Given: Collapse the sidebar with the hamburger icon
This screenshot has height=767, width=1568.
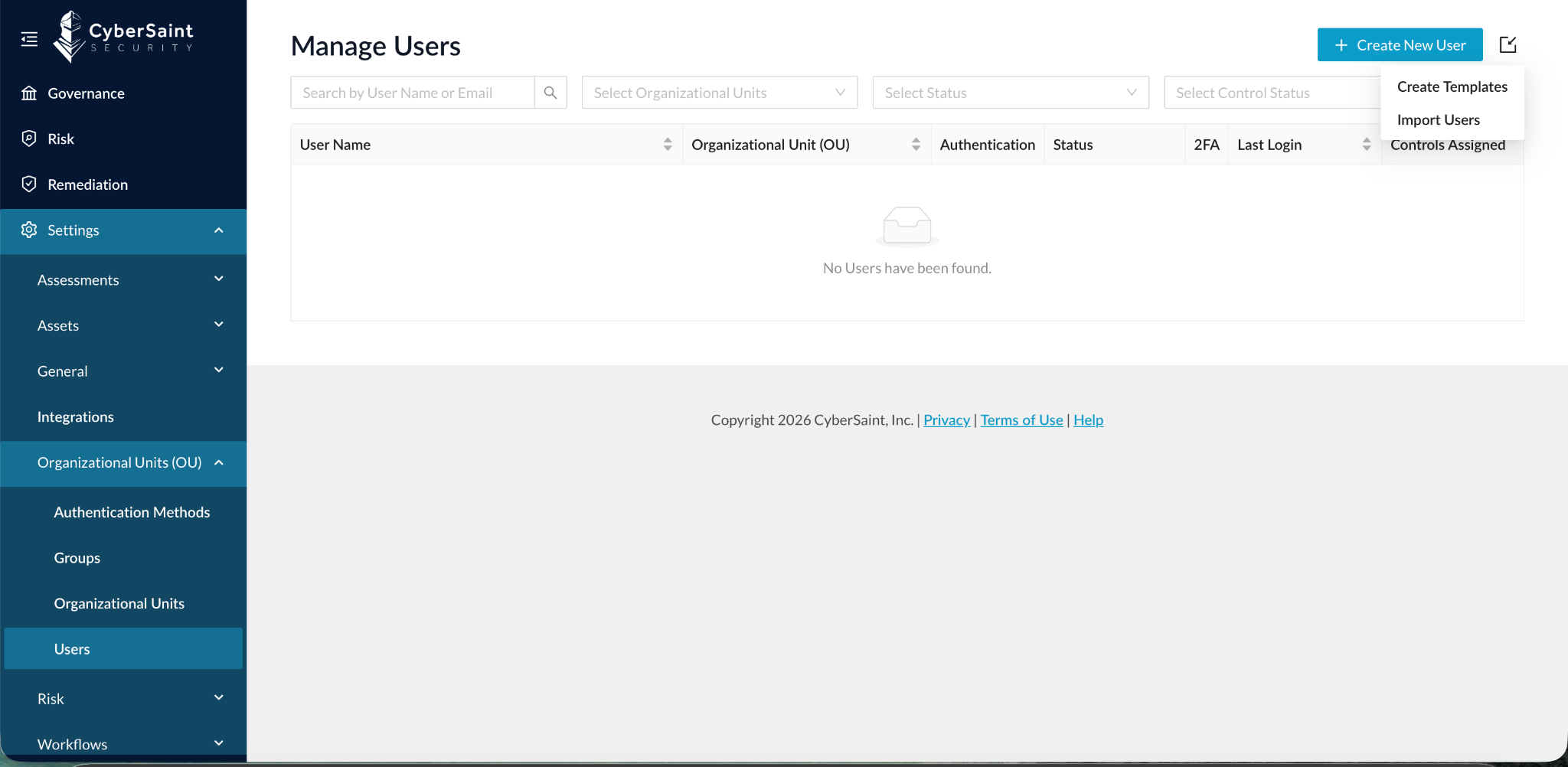Looking at the screenshot, I should [x=29, y=39].
